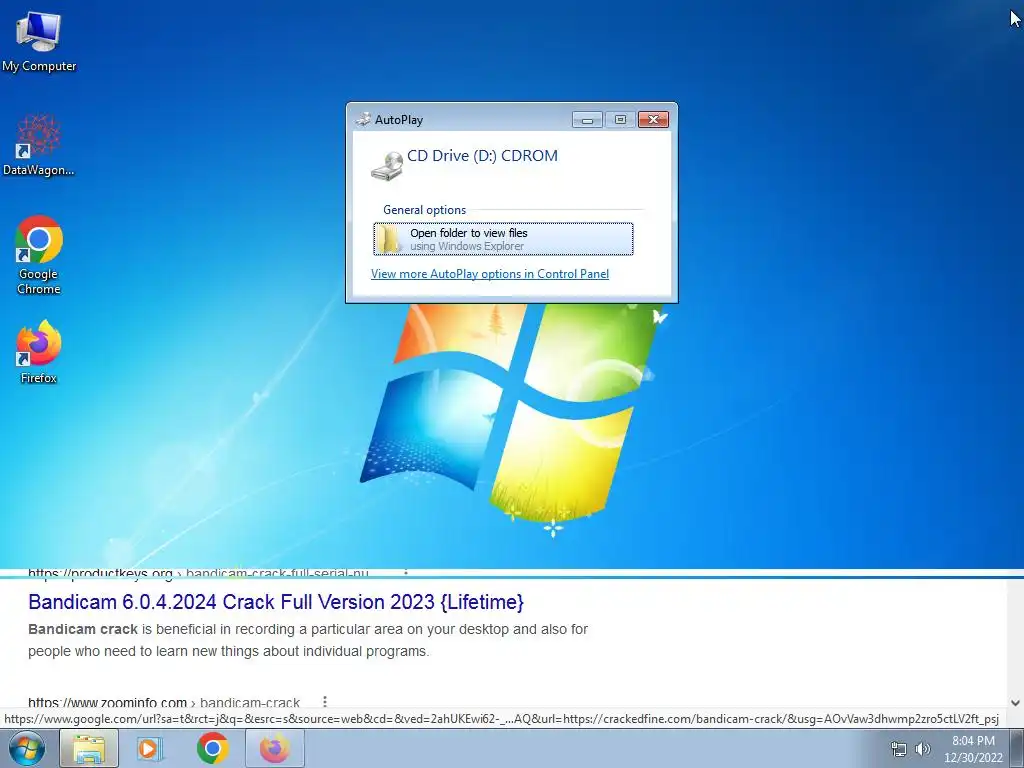Image resolution: width=1024 pixels, height=768 pixels.
Task: Minimize the AutoPlay dialog
Action: tap(587, 120)
